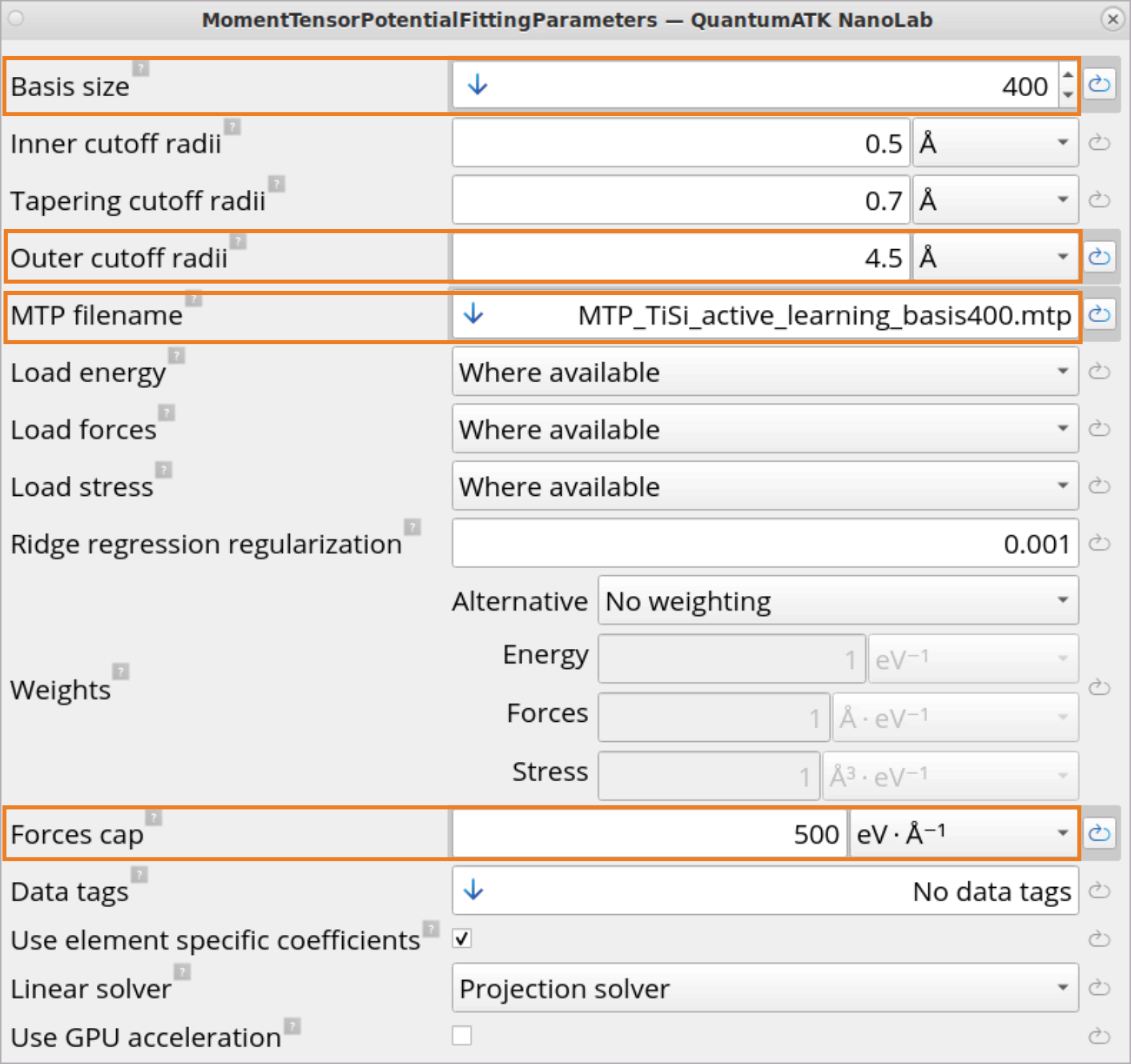Click MTP filename text field
This screenshot has width=1131, height=1064.
765,315
